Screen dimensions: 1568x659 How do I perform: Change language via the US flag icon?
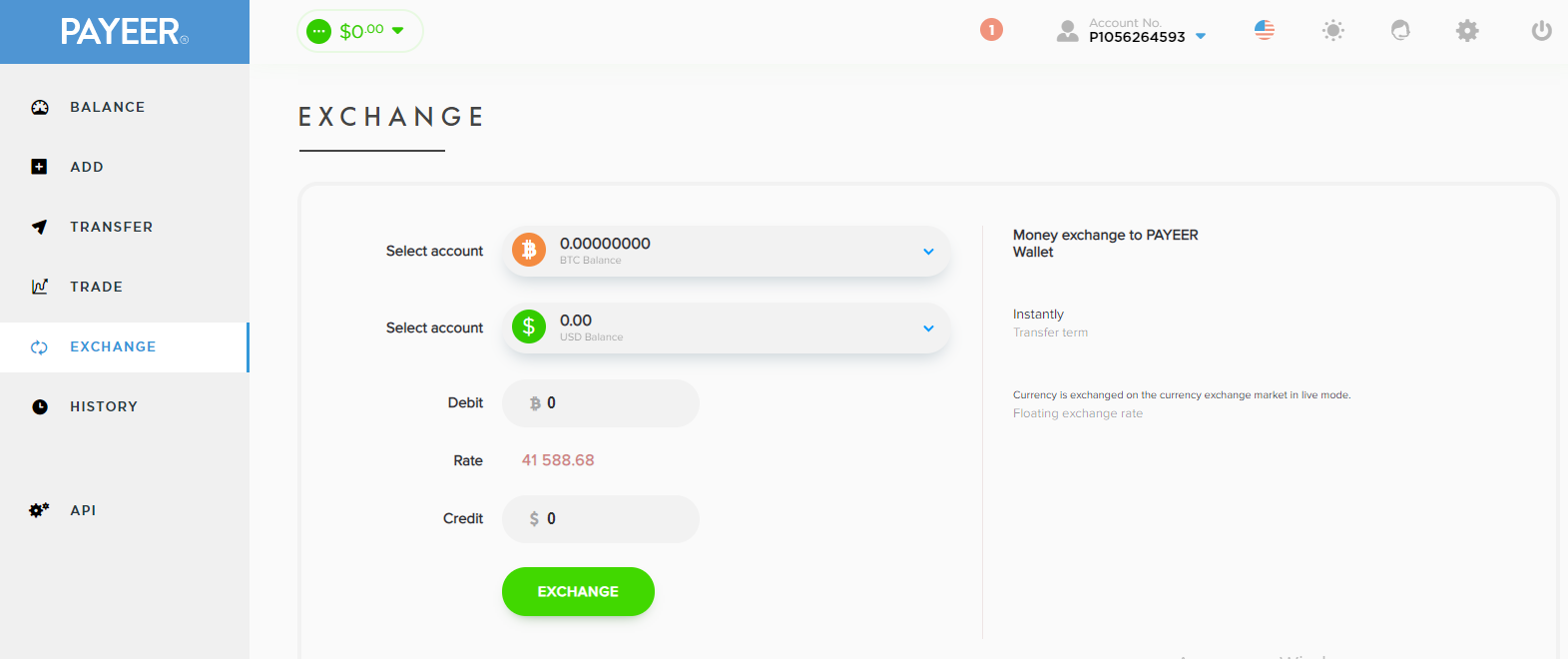click(1265, 30)
